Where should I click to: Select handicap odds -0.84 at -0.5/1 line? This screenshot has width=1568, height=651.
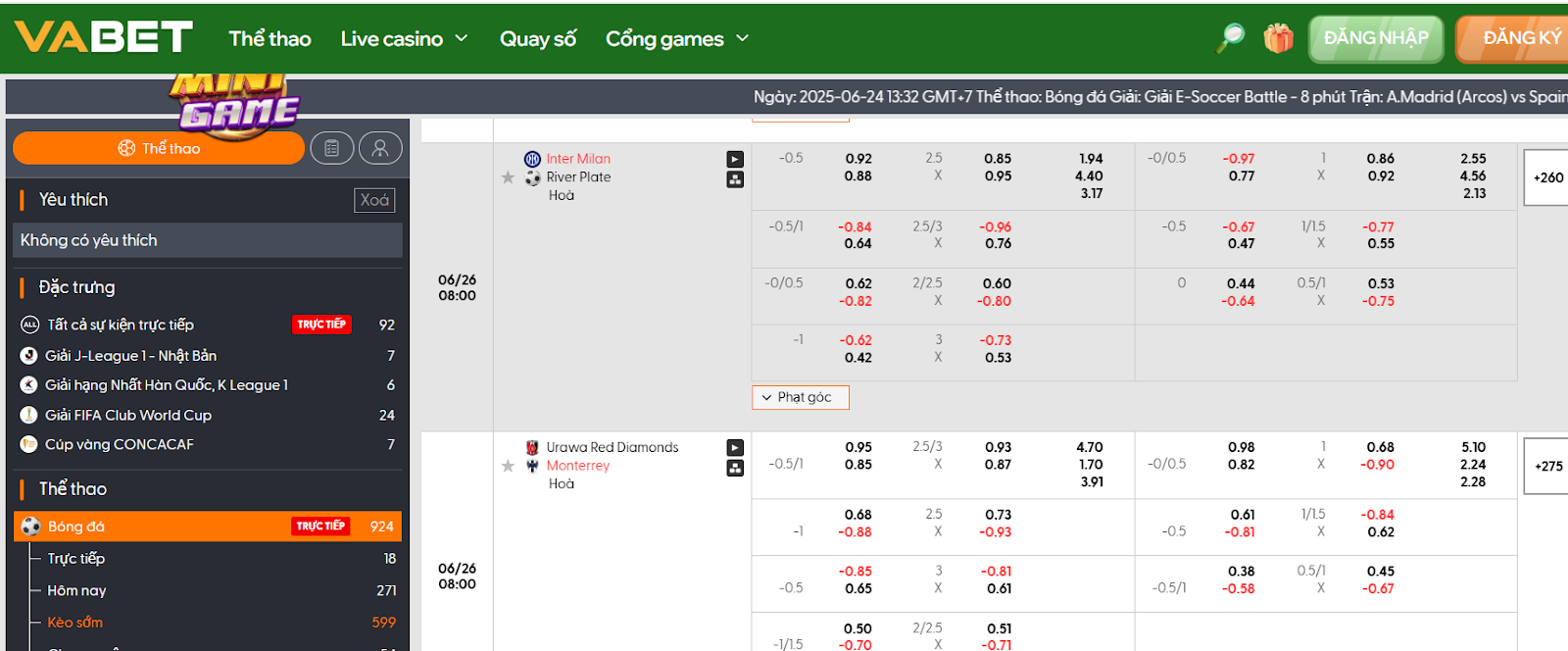click(855, 227)
